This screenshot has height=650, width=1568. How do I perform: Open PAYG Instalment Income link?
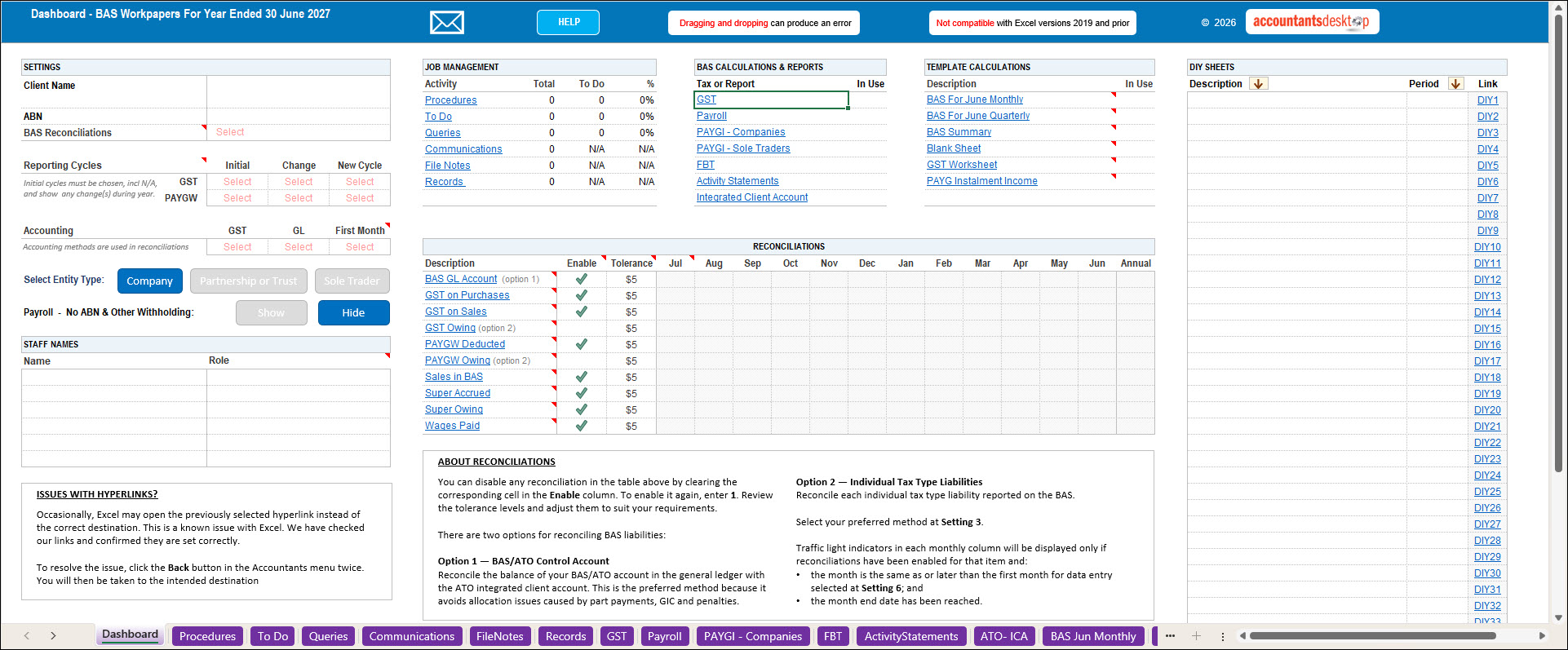click(x=981, y=181)
